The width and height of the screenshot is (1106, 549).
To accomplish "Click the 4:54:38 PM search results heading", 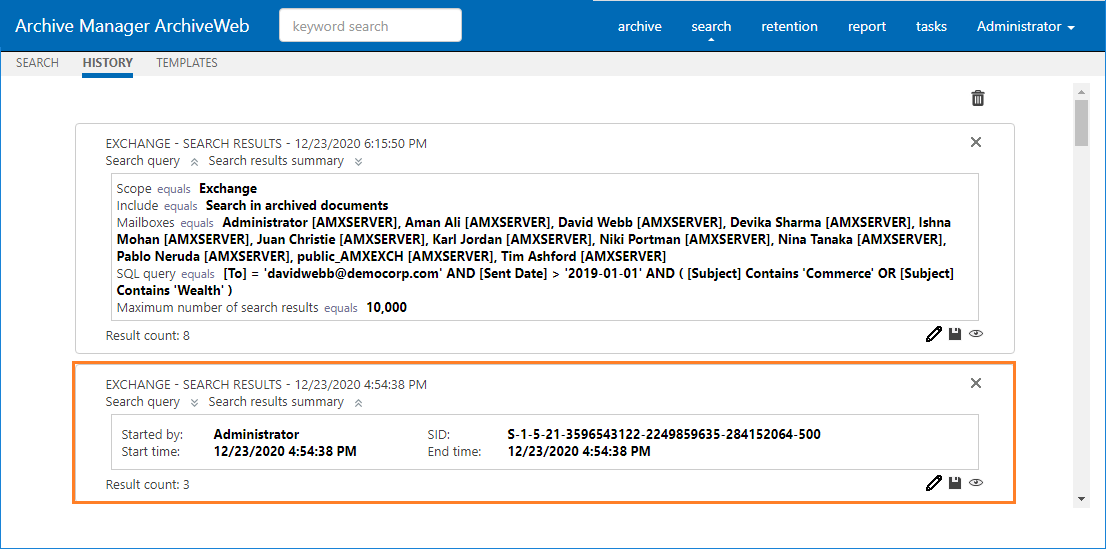I will 266,385.
